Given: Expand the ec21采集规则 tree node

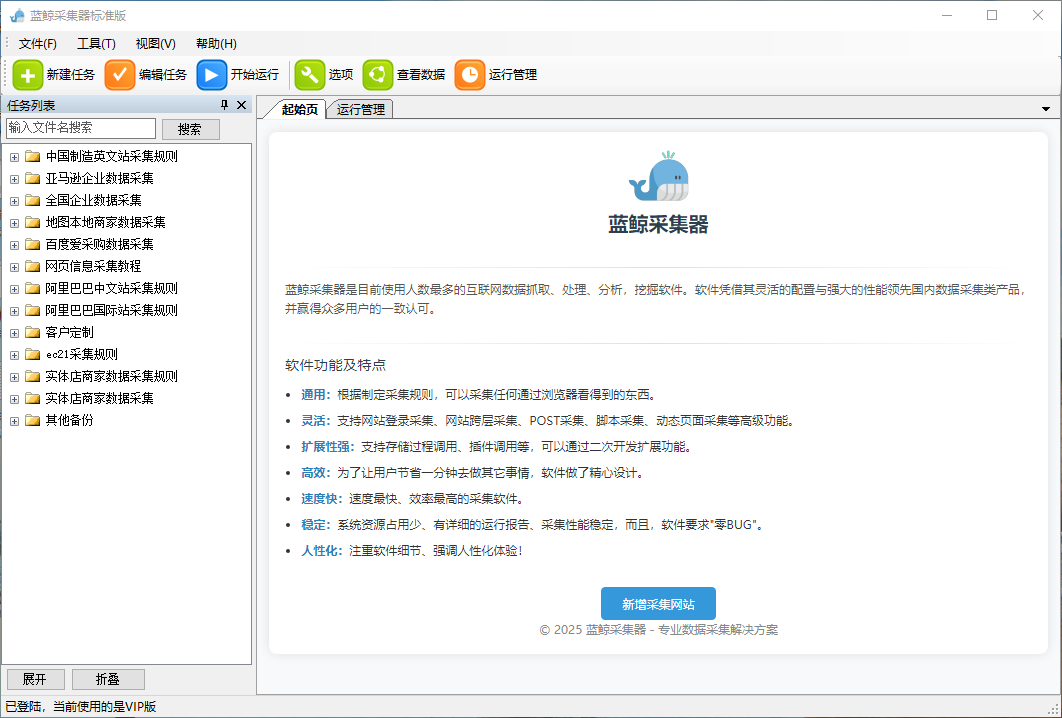Looking at the screenshot, I should tap(14, 355).
